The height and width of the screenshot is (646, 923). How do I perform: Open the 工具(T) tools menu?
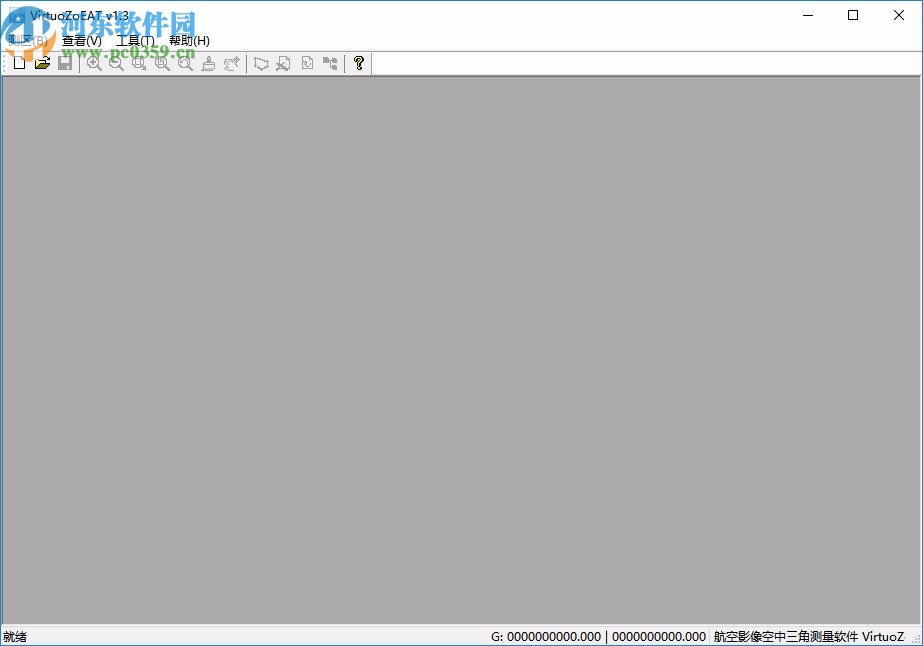pyautogui.click(x=135, y=40)
